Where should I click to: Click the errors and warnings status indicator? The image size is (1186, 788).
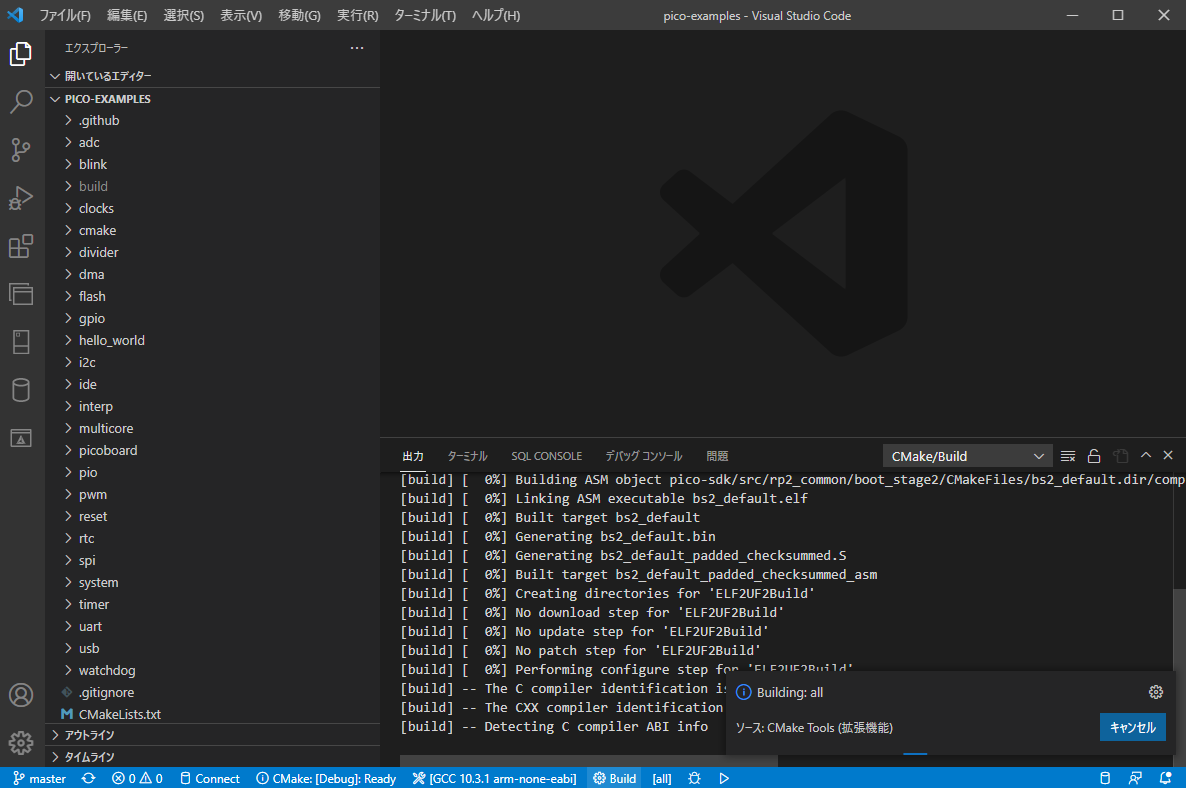click(137, 777)
